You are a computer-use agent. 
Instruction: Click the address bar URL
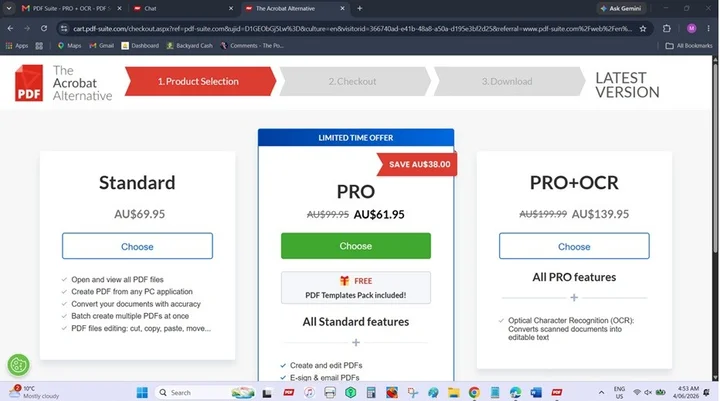point(352,28)
